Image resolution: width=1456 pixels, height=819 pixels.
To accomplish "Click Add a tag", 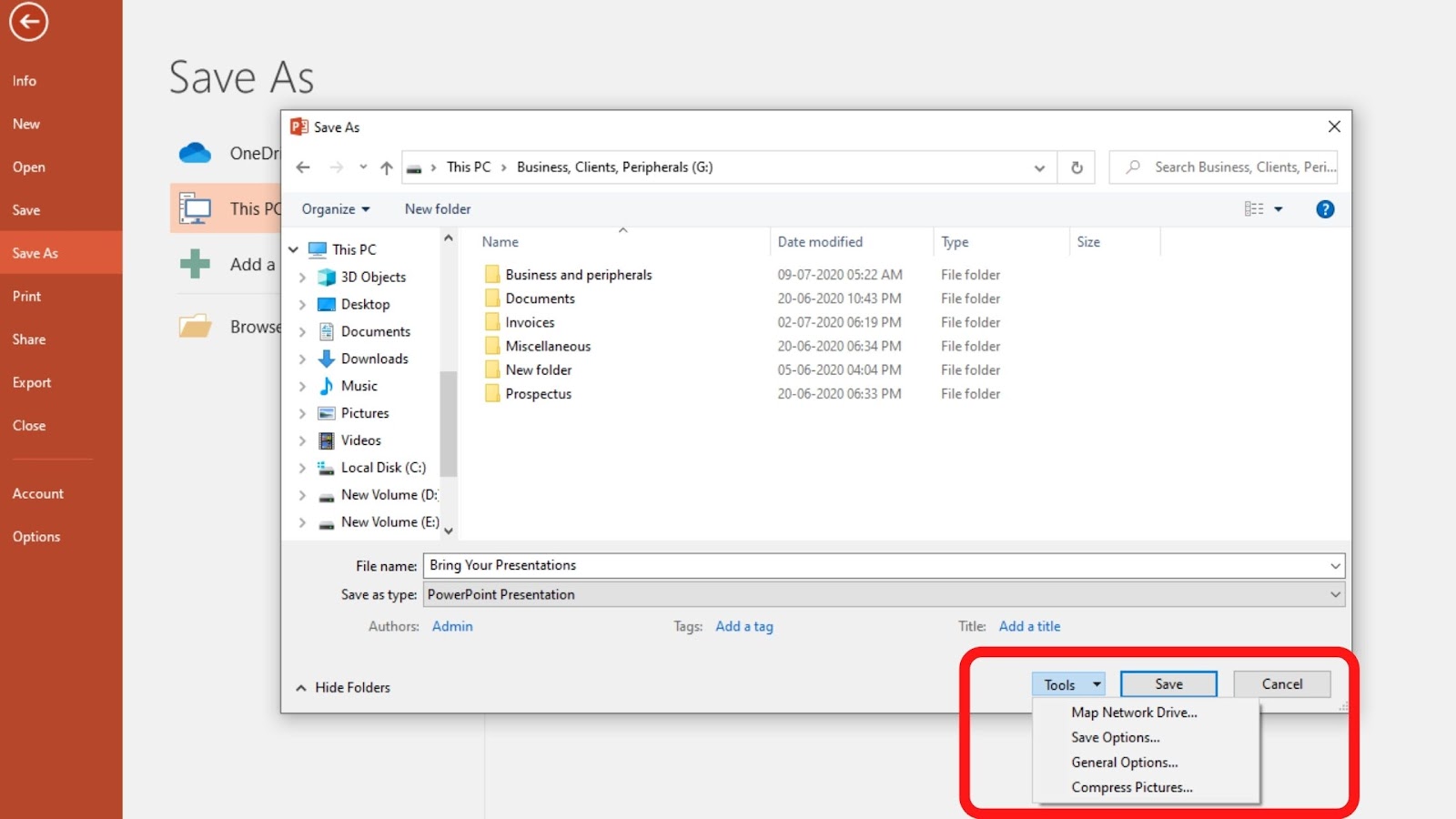I will 743,626.
